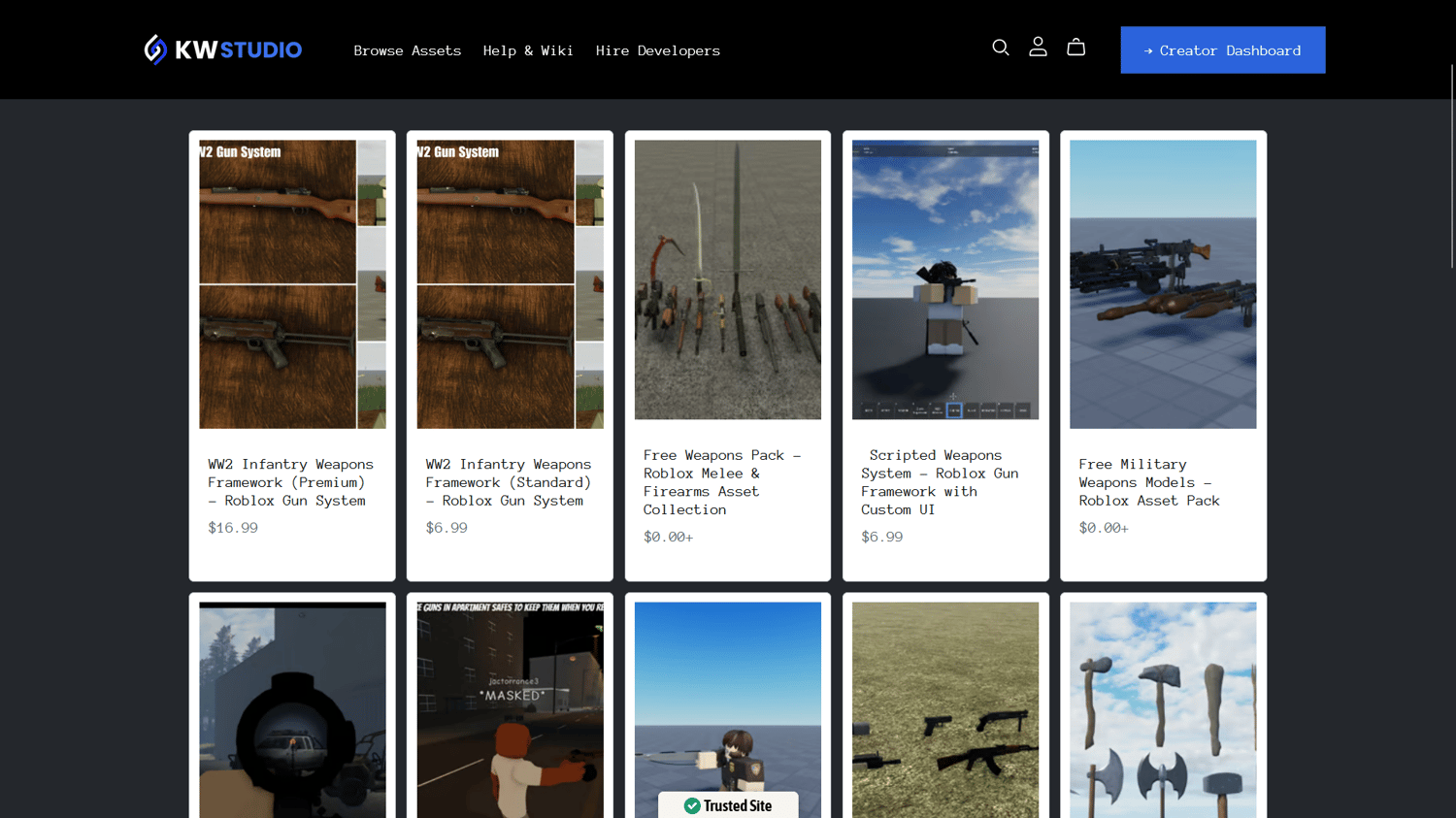Click the Standard WW2 framework thumbnail image

pos(510,284)
